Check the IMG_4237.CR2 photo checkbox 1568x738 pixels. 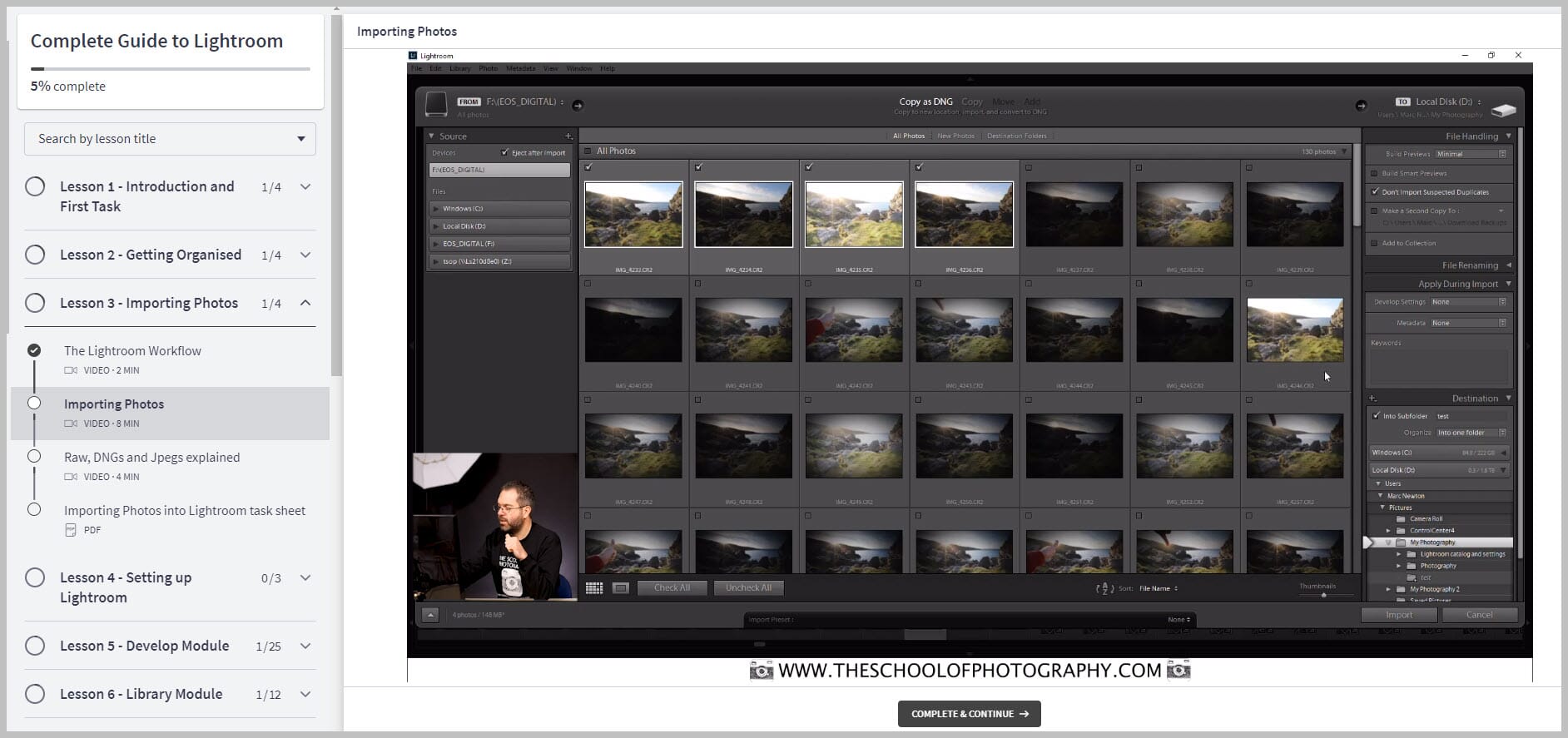[x=1029, y=167]
